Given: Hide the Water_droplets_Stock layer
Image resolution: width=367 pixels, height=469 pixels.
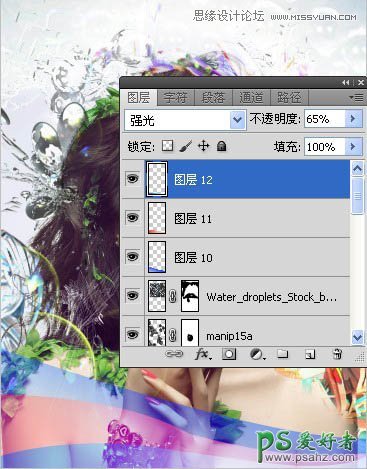Looking at the screenshot, I should 132,295.
